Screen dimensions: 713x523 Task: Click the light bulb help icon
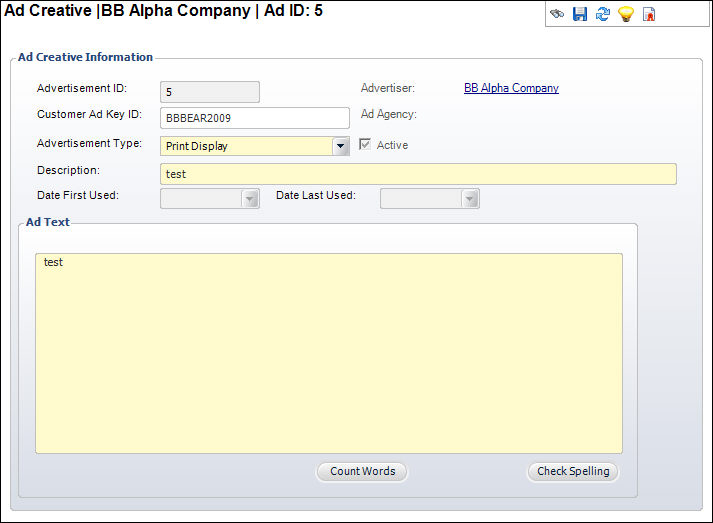(x=625, y=15)
